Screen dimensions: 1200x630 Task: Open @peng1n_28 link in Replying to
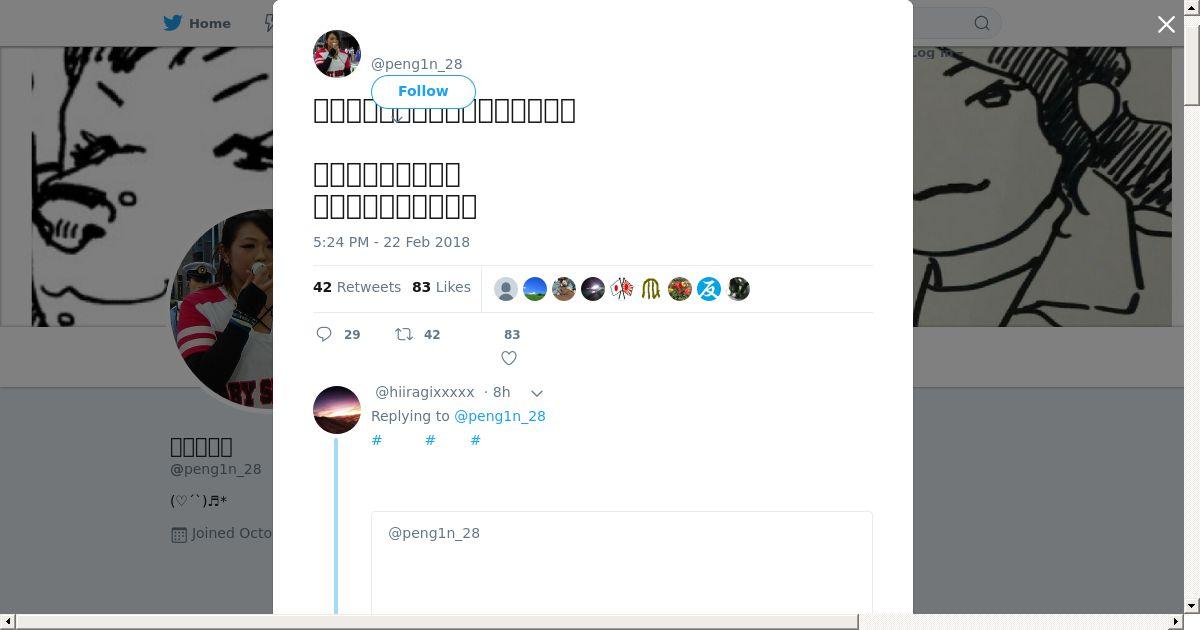point(500,416)
